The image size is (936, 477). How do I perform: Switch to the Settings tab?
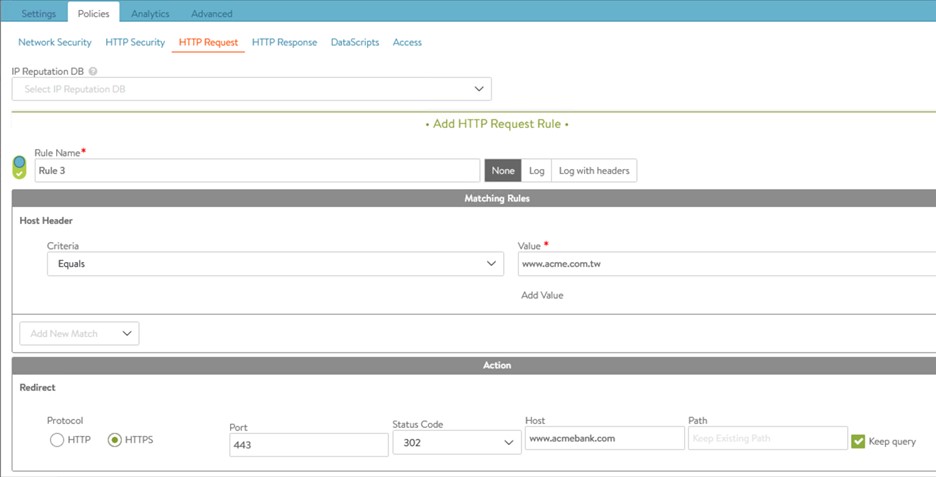(39, 14)
